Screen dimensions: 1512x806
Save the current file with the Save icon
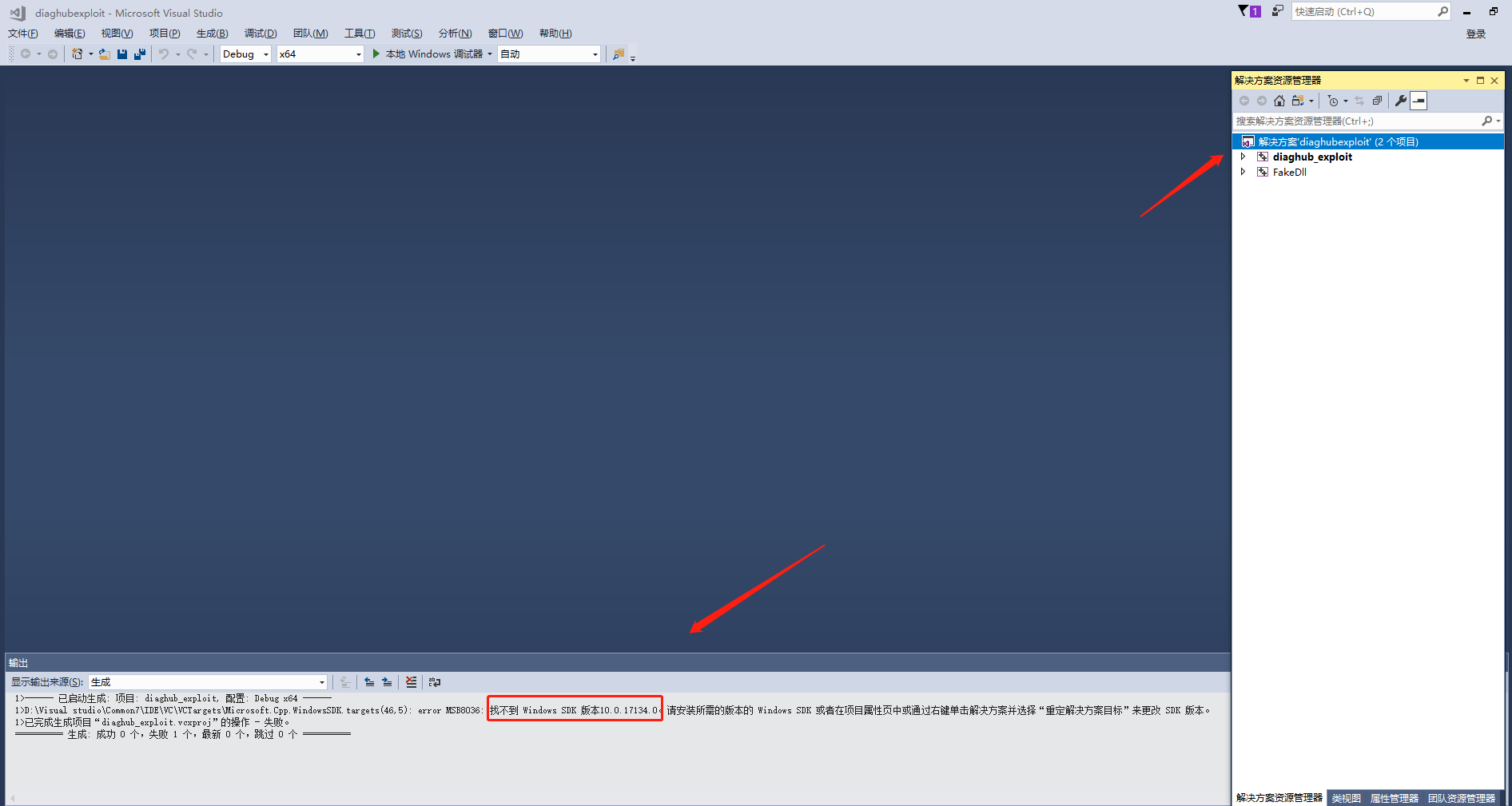122,54
